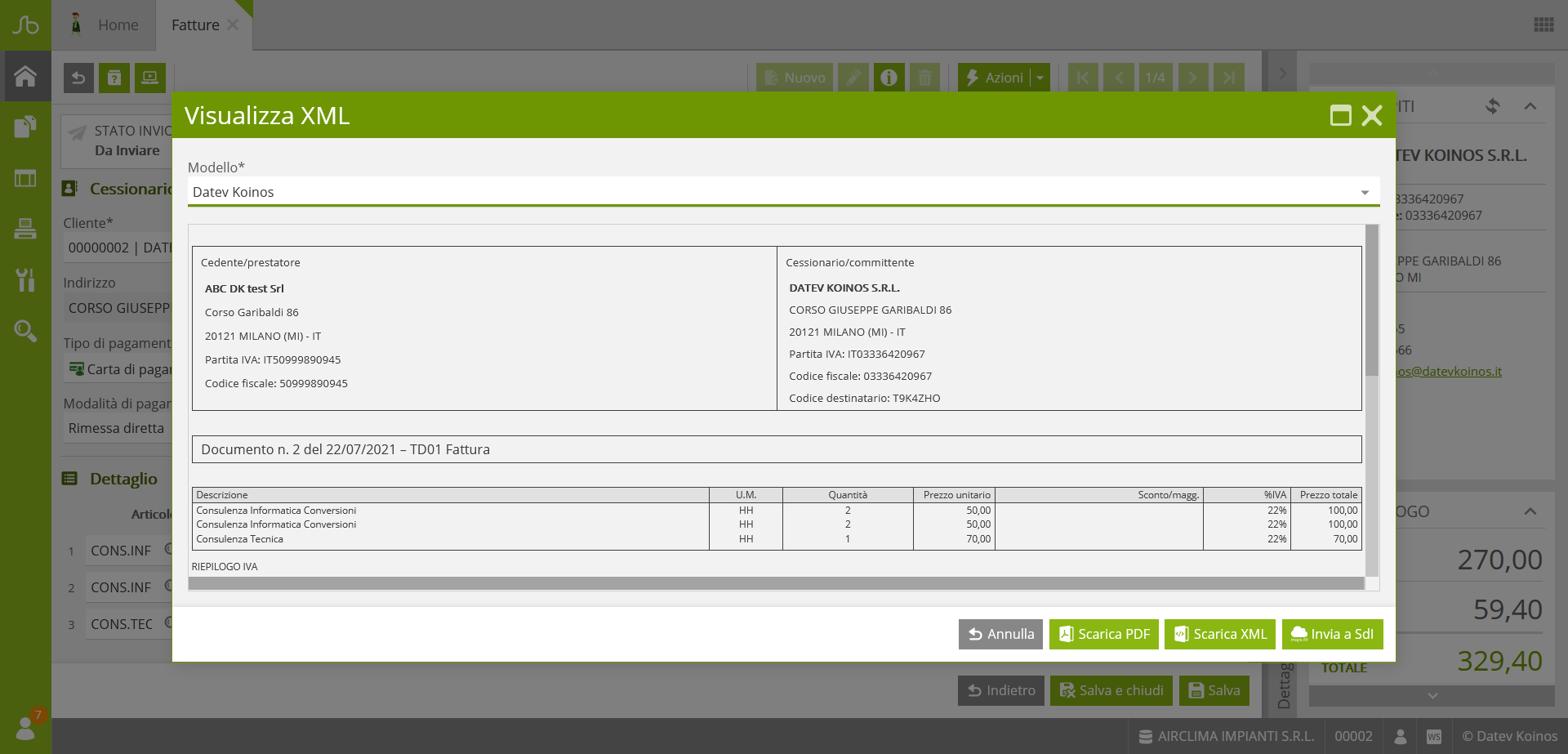Click the datevkoinos.it email link
Screen dimensions: 1568x754
[1449, 371]
